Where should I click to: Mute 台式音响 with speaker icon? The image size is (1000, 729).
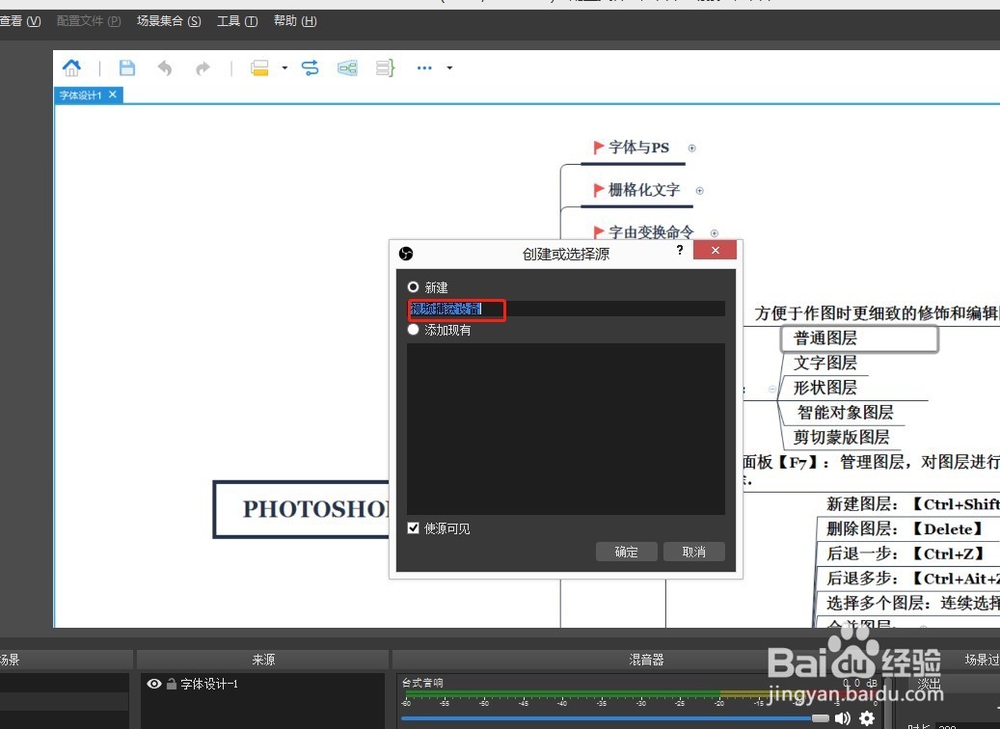[842, 718]
